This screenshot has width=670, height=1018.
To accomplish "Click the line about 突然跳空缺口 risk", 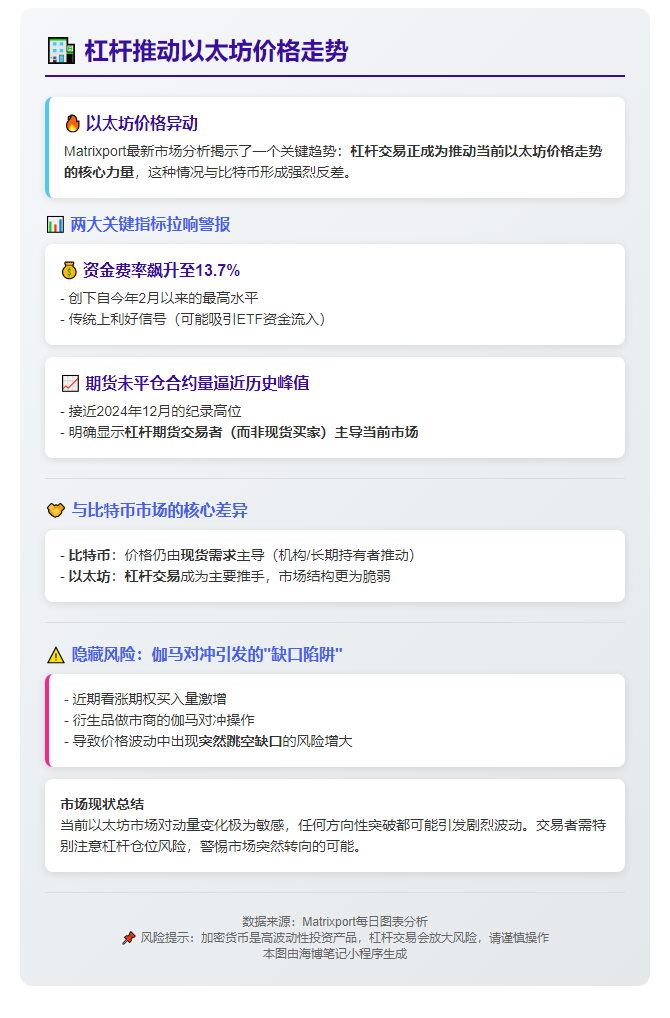I will coord(208,741).
